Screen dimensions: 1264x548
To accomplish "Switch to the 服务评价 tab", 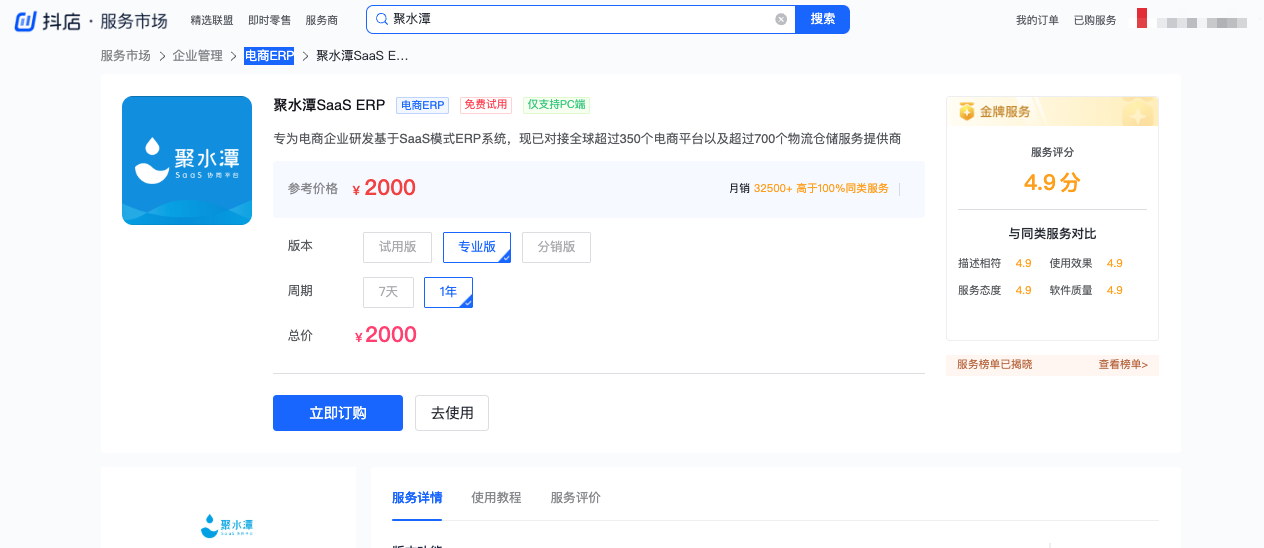I will point(575,498).
